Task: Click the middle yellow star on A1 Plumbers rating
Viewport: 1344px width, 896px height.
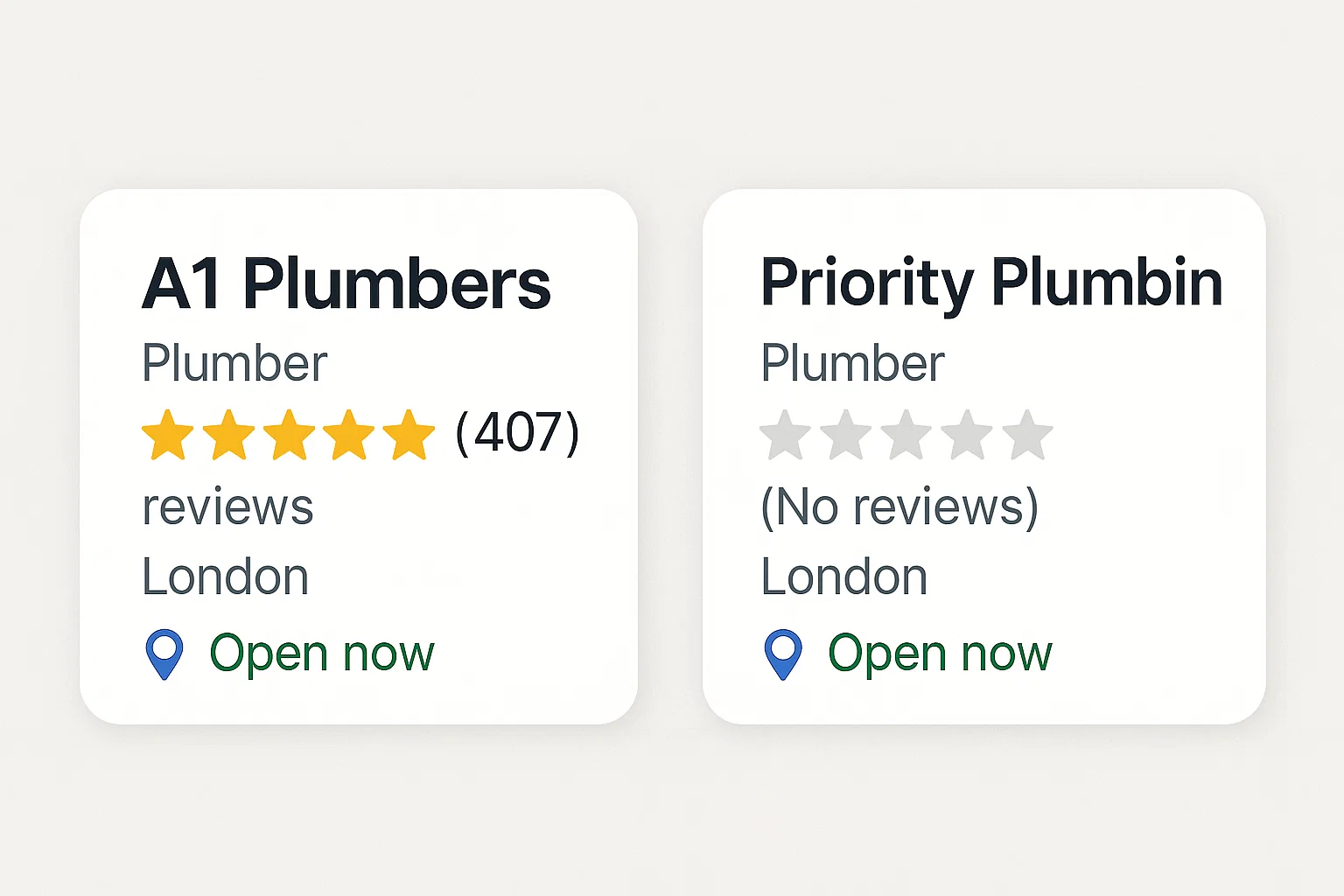Action: [288, 433]
